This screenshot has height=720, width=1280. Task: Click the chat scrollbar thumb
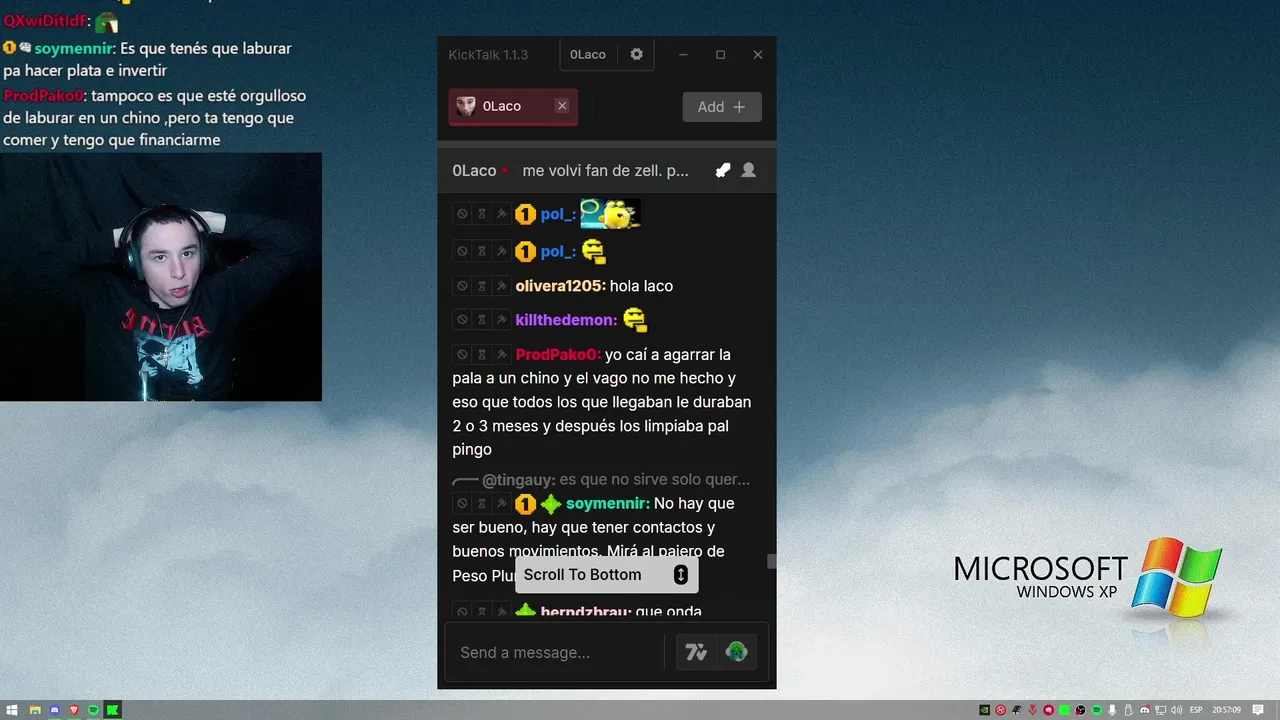pyautogui.click(x=772, y=562)
